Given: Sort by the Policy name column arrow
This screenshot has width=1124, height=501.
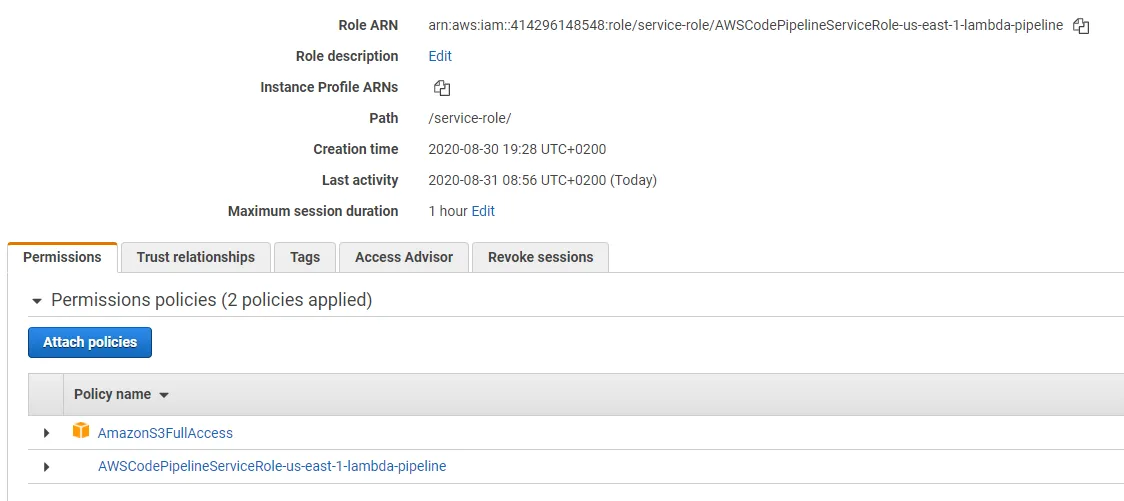Looking at the screenshot, I should pos(163,396).
